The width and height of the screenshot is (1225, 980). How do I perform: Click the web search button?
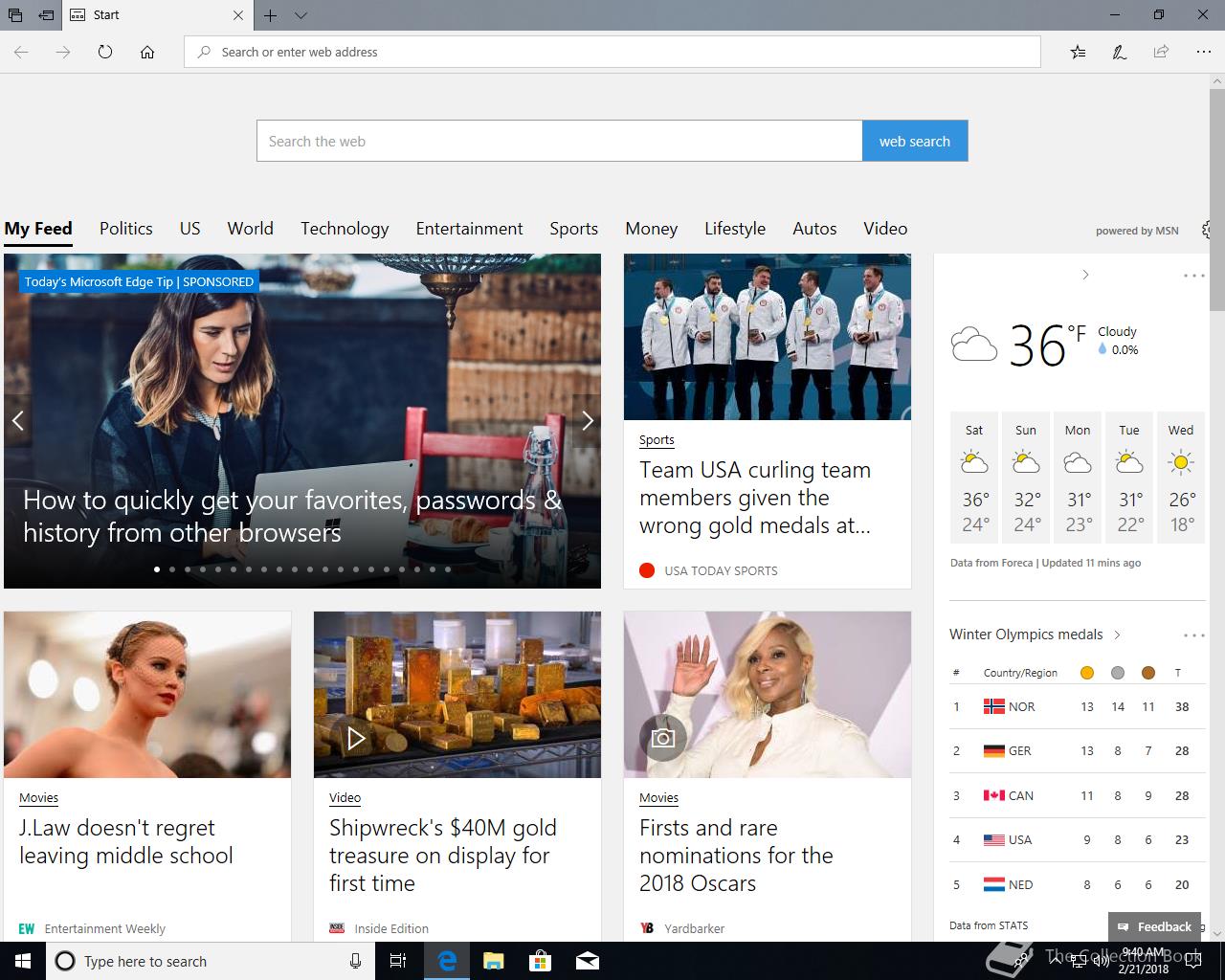[x=915, y=141]
